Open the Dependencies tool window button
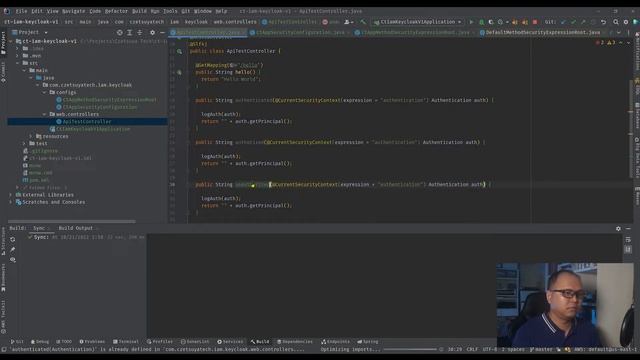Viewport: 640px width, 360px height. pyautogui.click(x=295, y=342)
